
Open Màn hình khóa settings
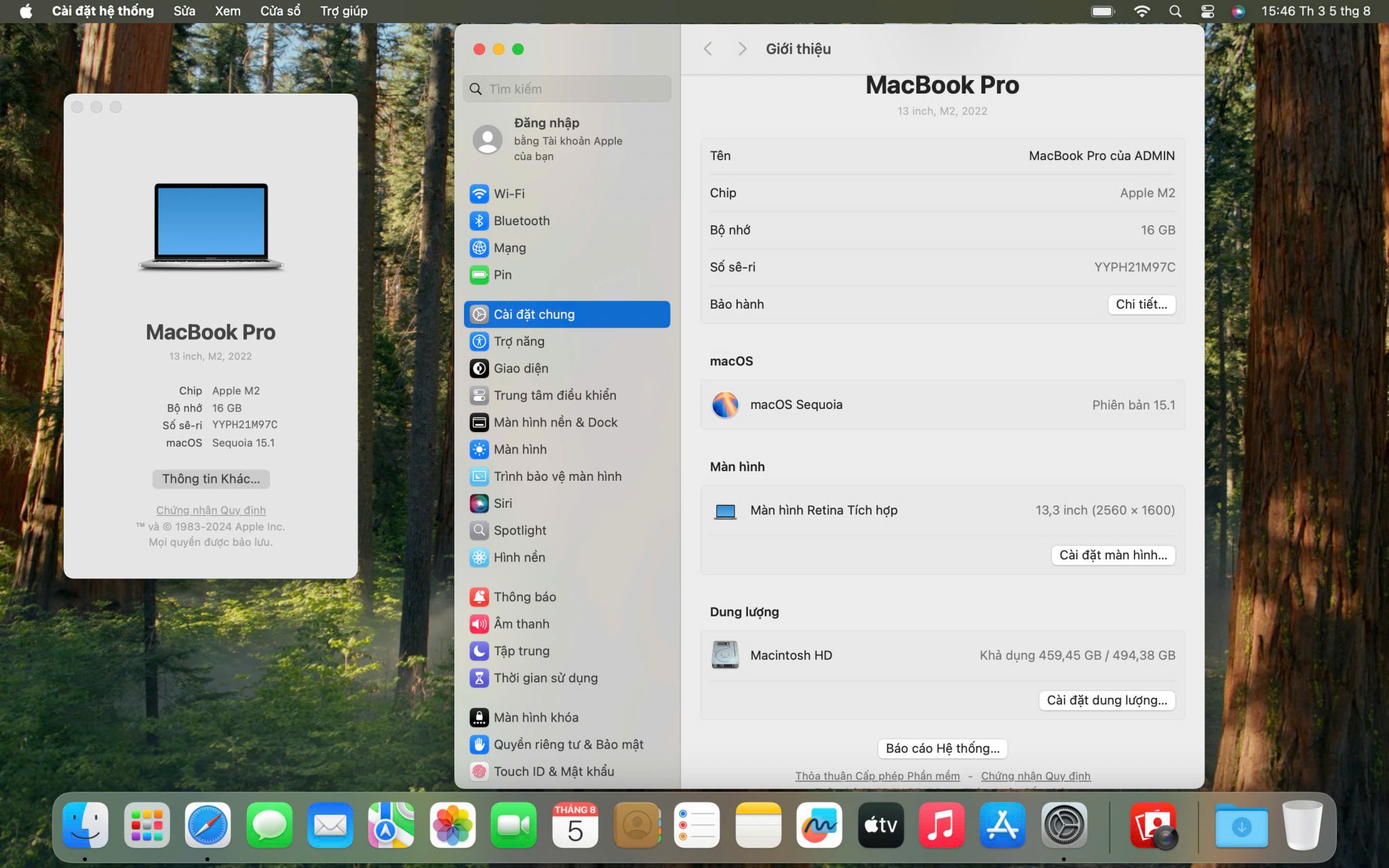(x=567, y=717)
